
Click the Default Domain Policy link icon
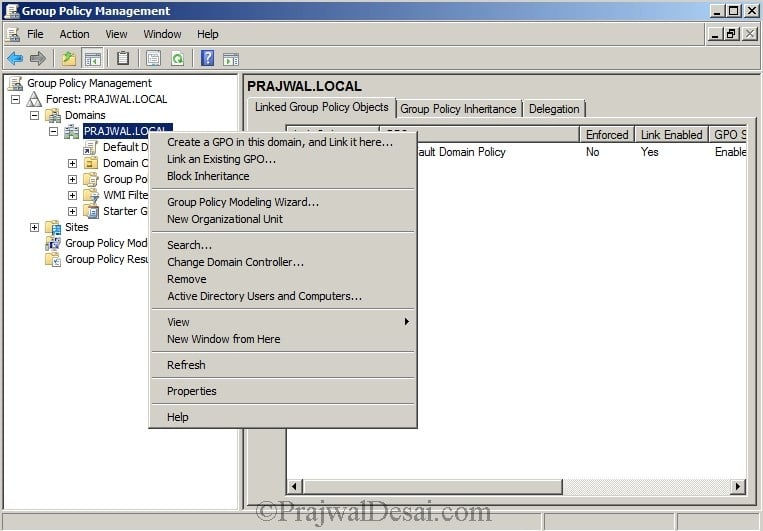tap(91, 147)
